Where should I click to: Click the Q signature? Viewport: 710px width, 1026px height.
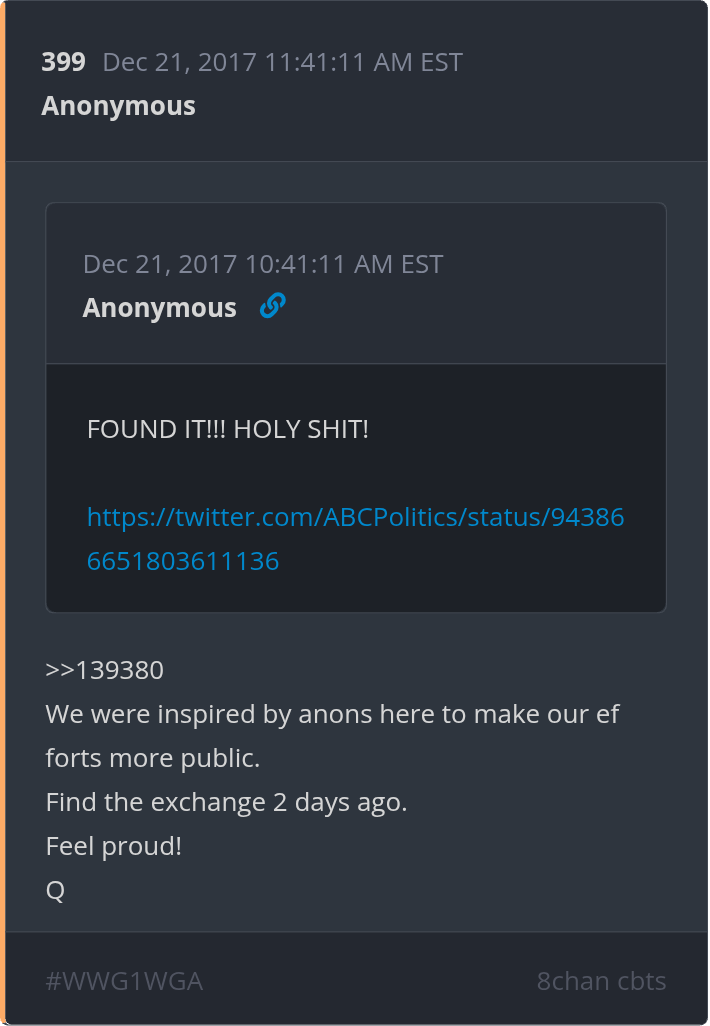click(x=55, y=891)
